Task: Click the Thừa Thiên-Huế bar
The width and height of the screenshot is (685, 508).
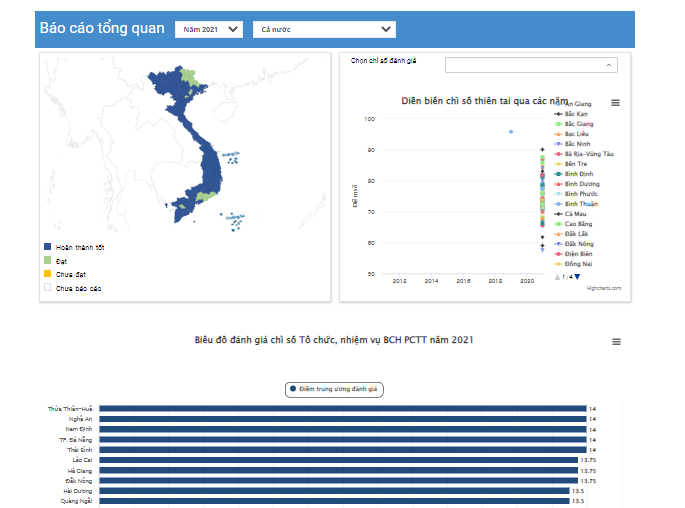Action: point(342,409)
